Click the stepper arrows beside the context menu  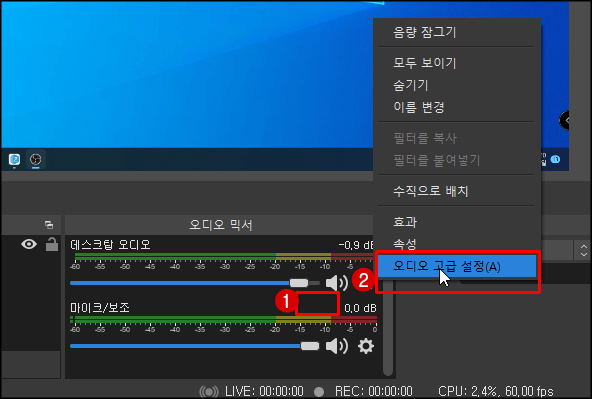point(584,250)
